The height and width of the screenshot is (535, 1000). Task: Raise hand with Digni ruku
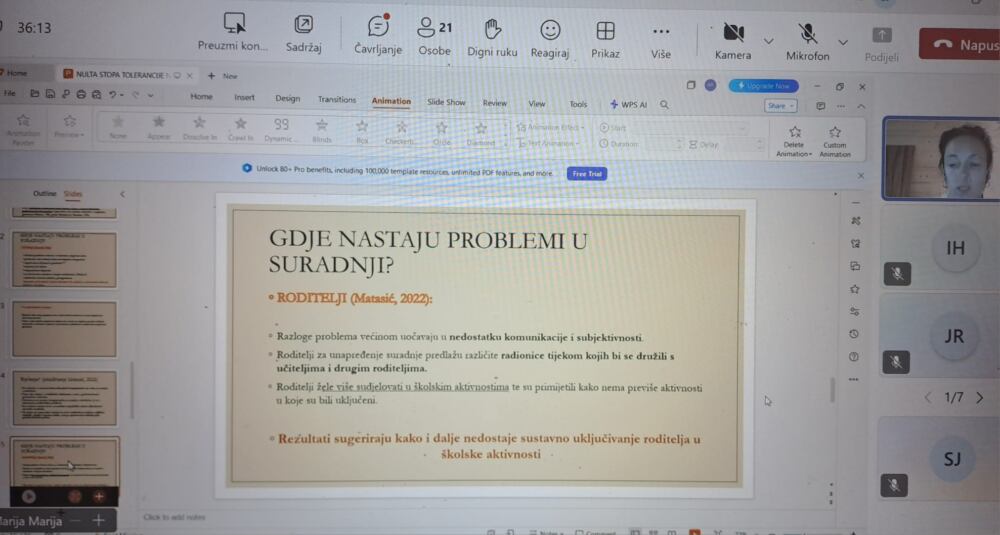tap(491, 29)
